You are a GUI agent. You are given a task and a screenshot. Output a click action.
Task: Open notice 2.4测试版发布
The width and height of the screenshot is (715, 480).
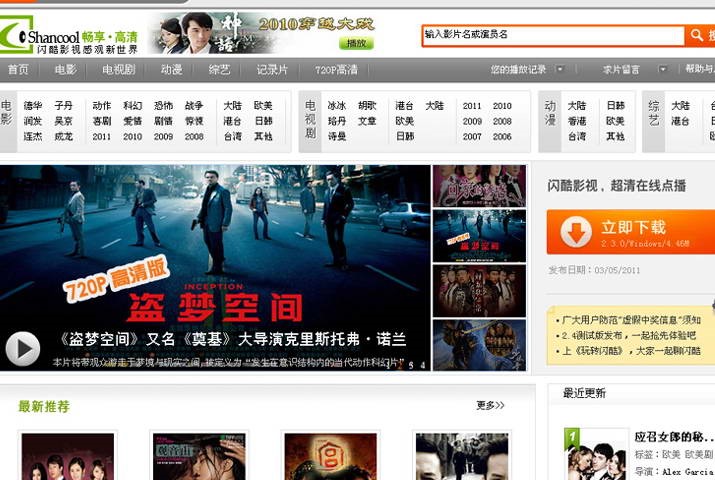click(629, 335)
